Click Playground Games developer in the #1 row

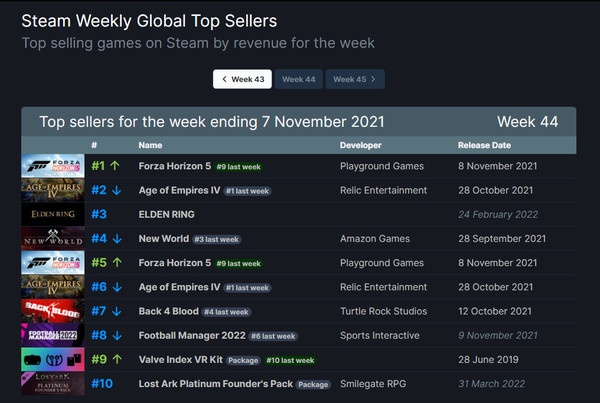click(x=382, y=166)
